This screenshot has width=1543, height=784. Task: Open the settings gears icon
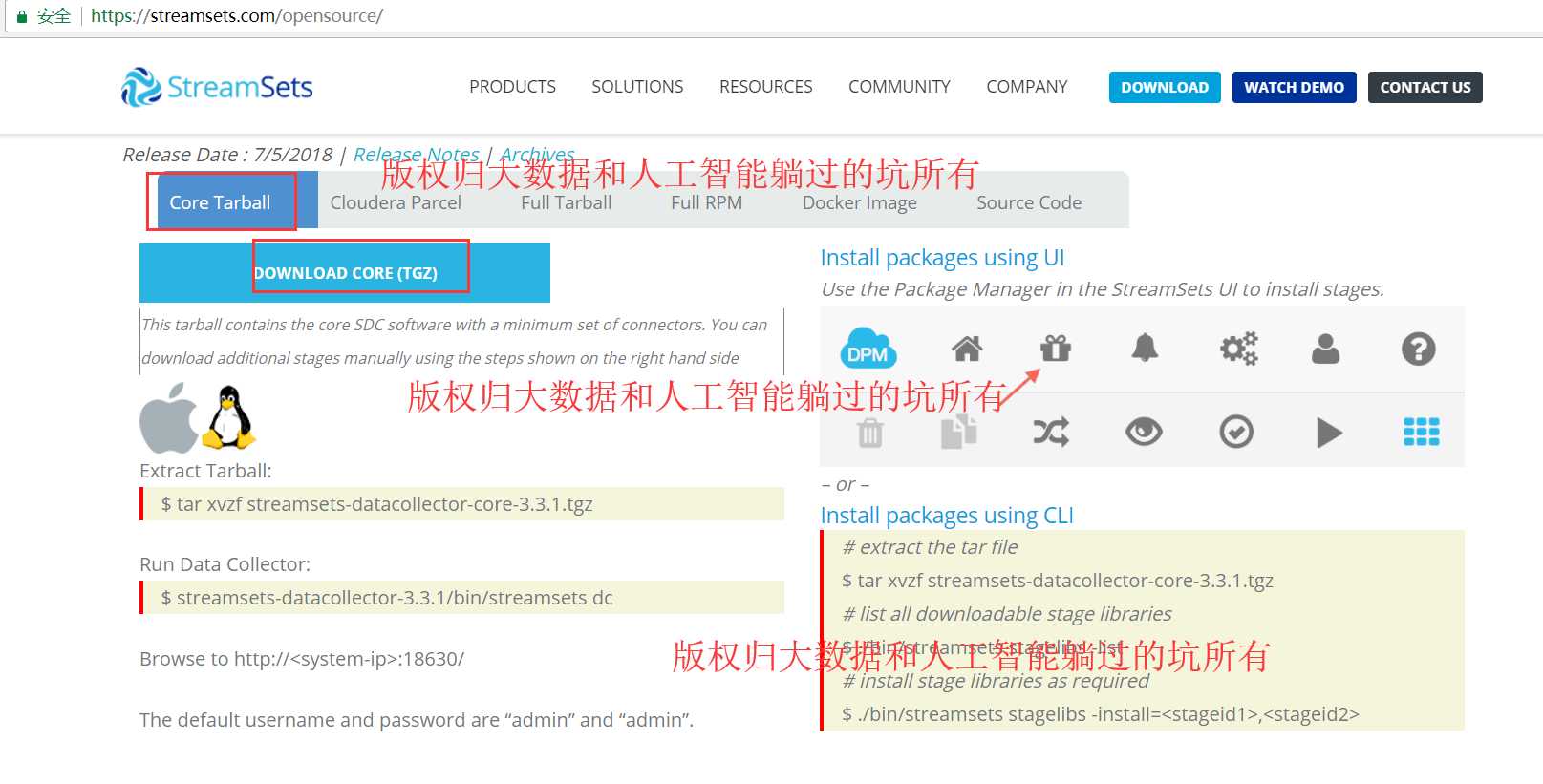(1238, 349)
